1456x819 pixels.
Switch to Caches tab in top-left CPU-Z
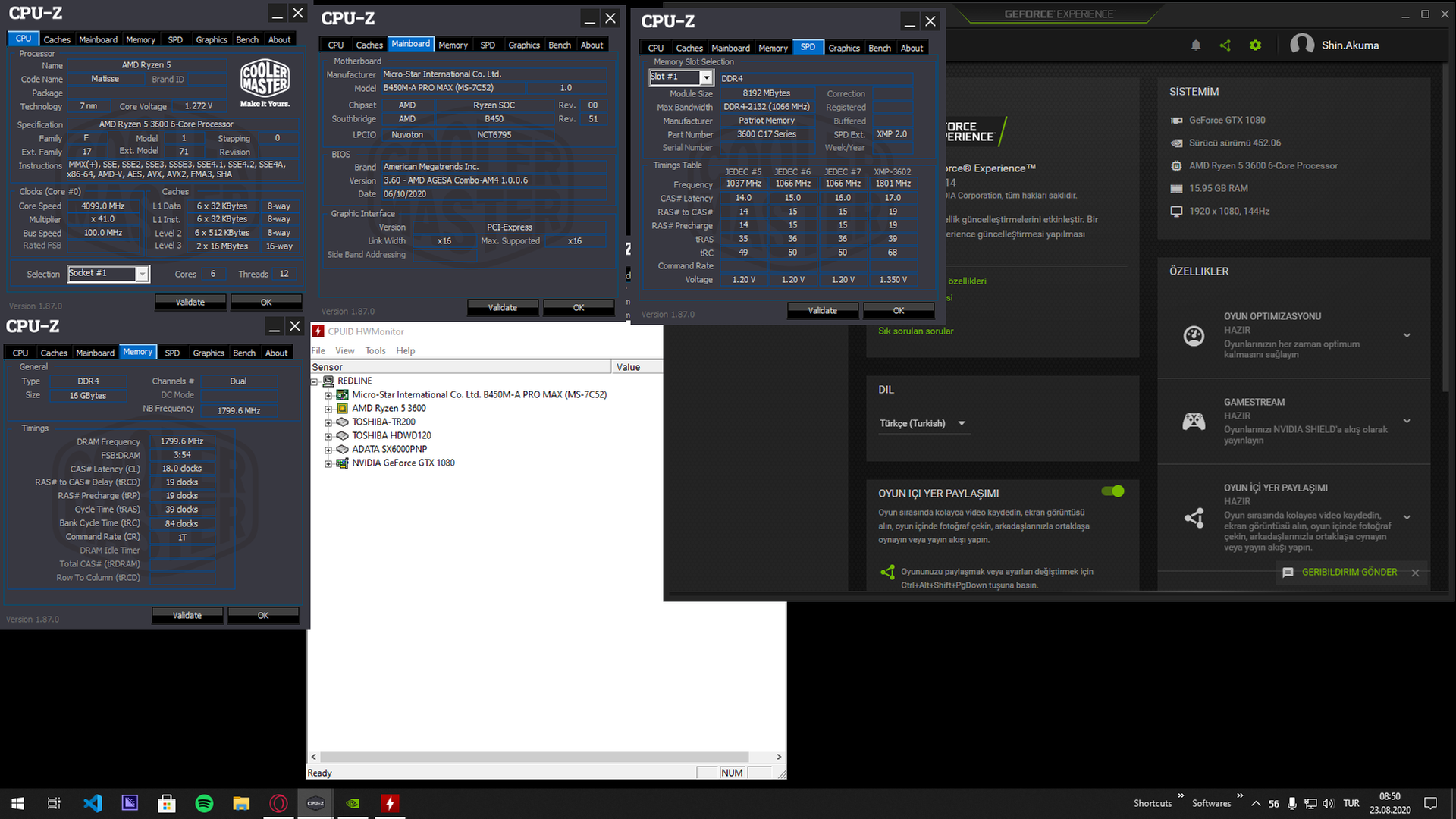tap(57, 39)
